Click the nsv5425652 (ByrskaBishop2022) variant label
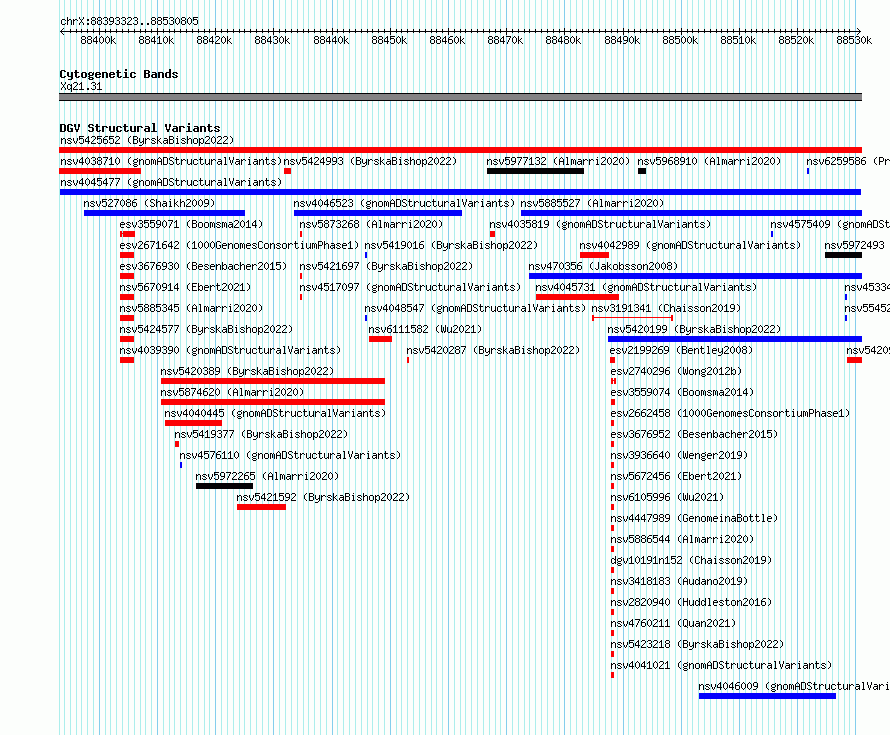890x735 pixels. 147,140
